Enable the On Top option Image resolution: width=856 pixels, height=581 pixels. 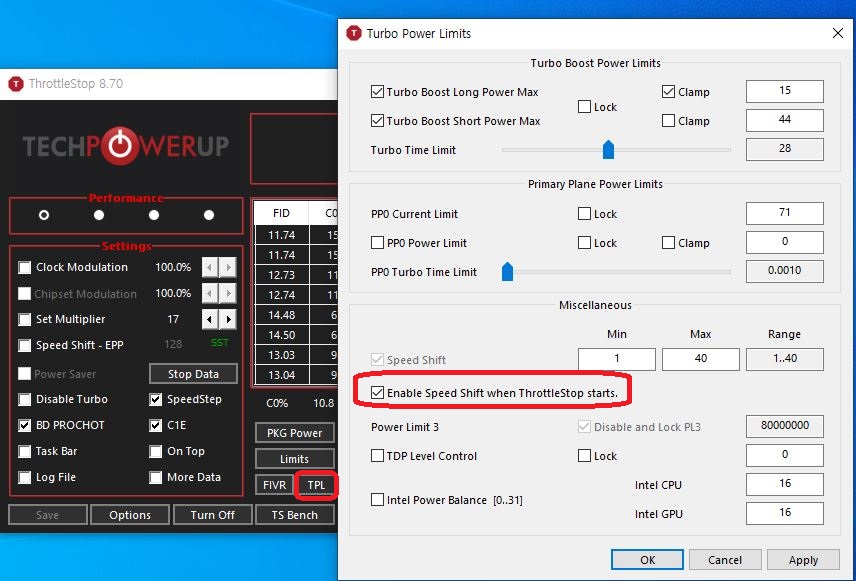point(156,451)
